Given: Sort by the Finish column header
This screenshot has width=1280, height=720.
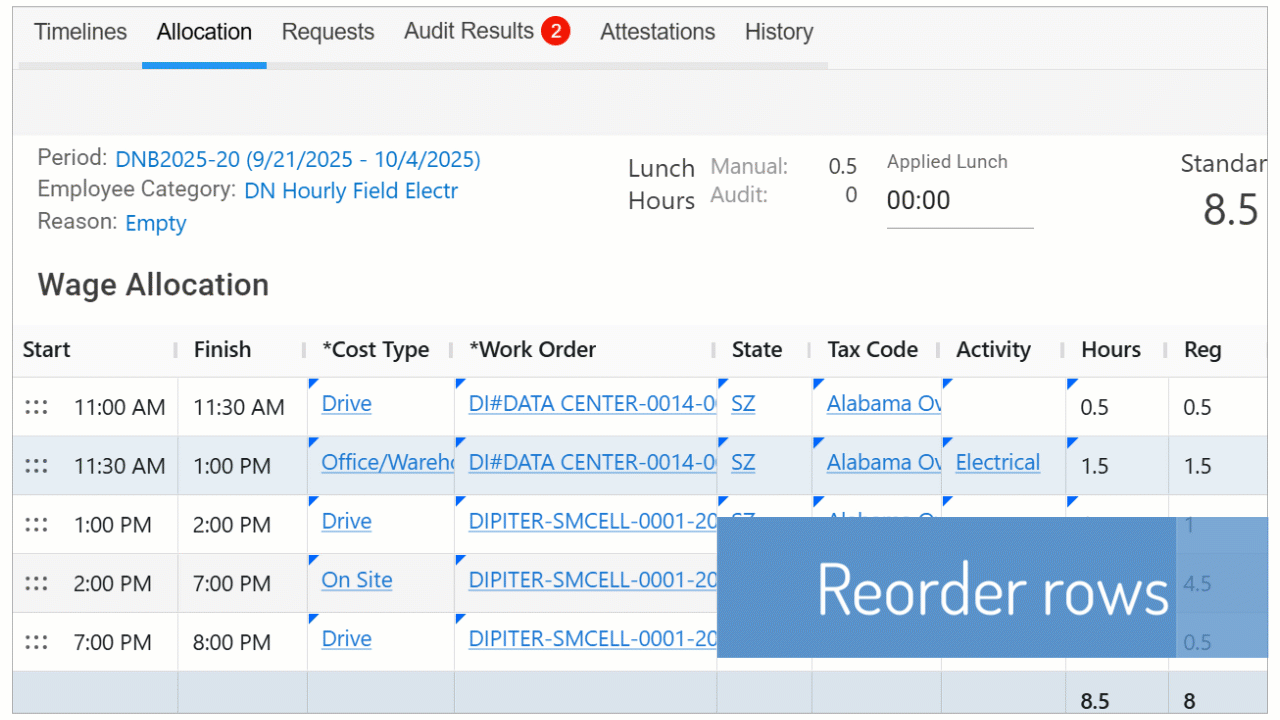Looking at the screenshot, I should (x=222, y=350).
